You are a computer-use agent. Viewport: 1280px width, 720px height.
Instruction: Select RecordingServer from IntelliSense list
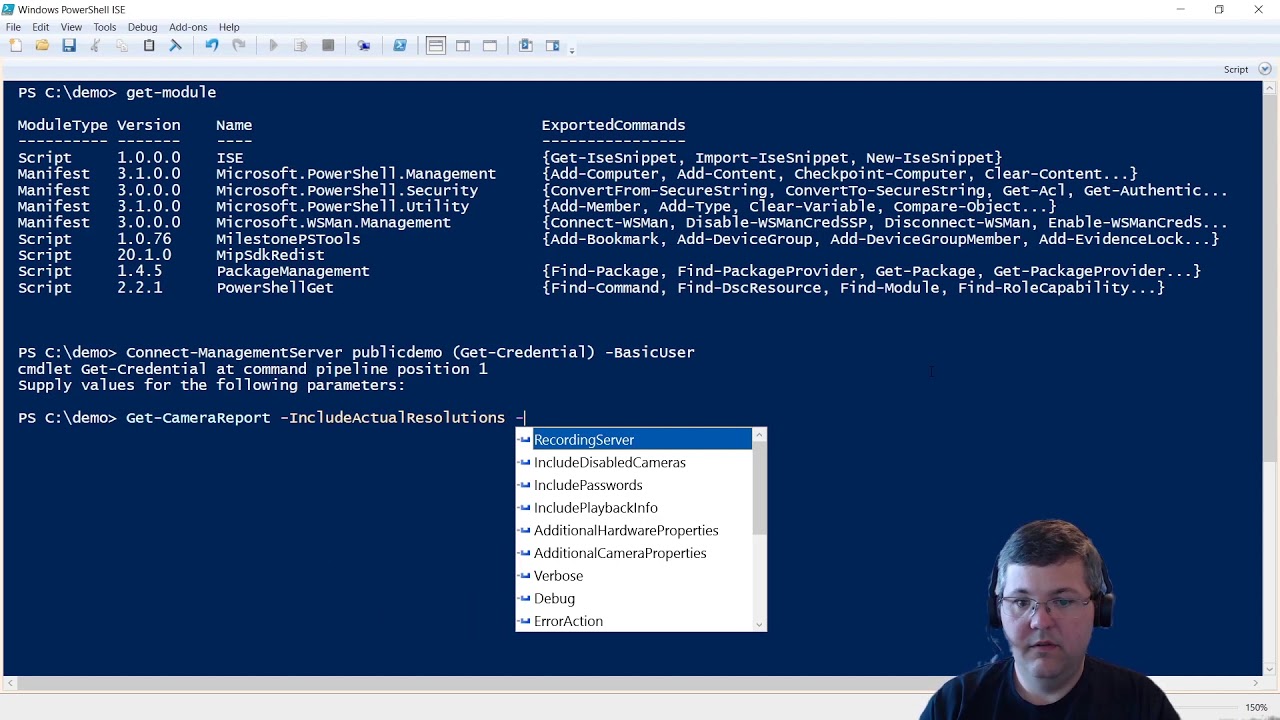pyautogui.click(x=634, y=440)
